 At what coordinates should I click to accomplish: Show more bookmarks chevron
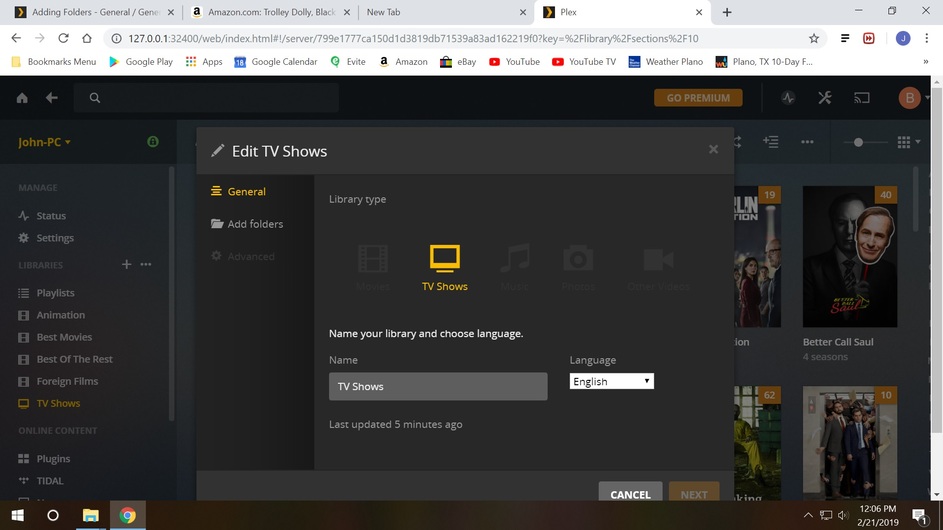(926, 61)
